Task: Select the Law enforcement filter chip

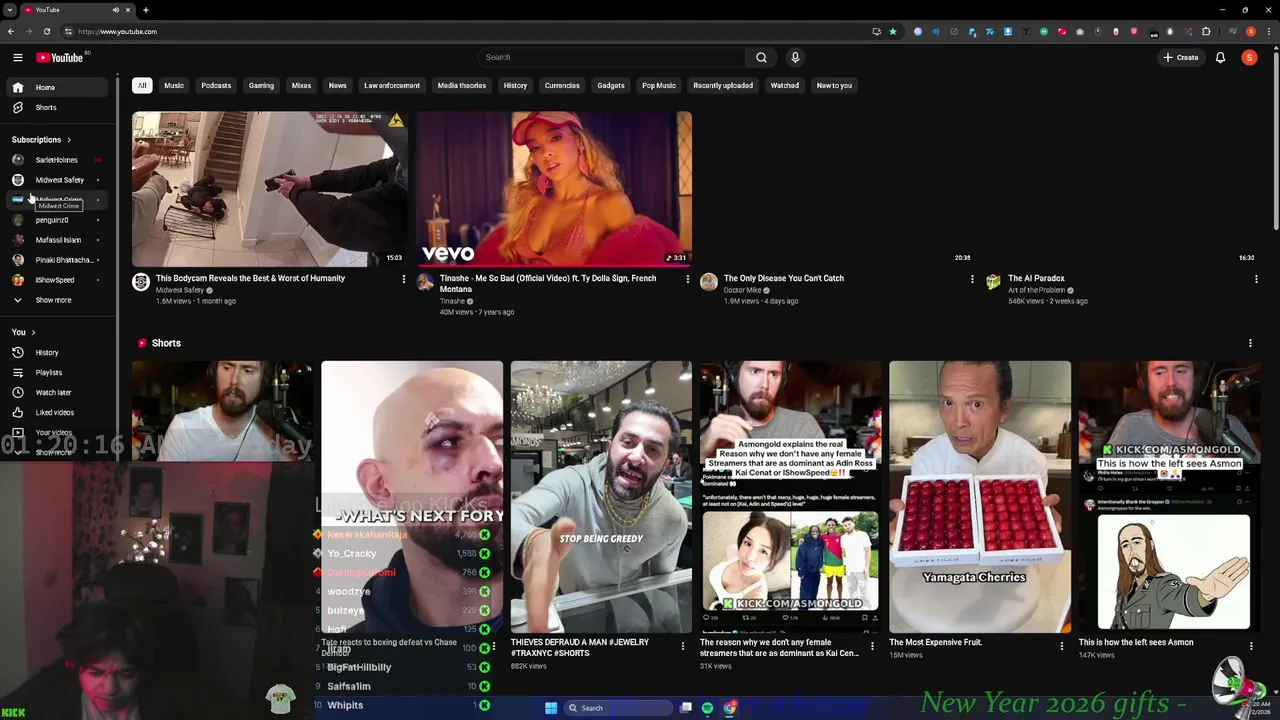Action: (x=392, y=85)
